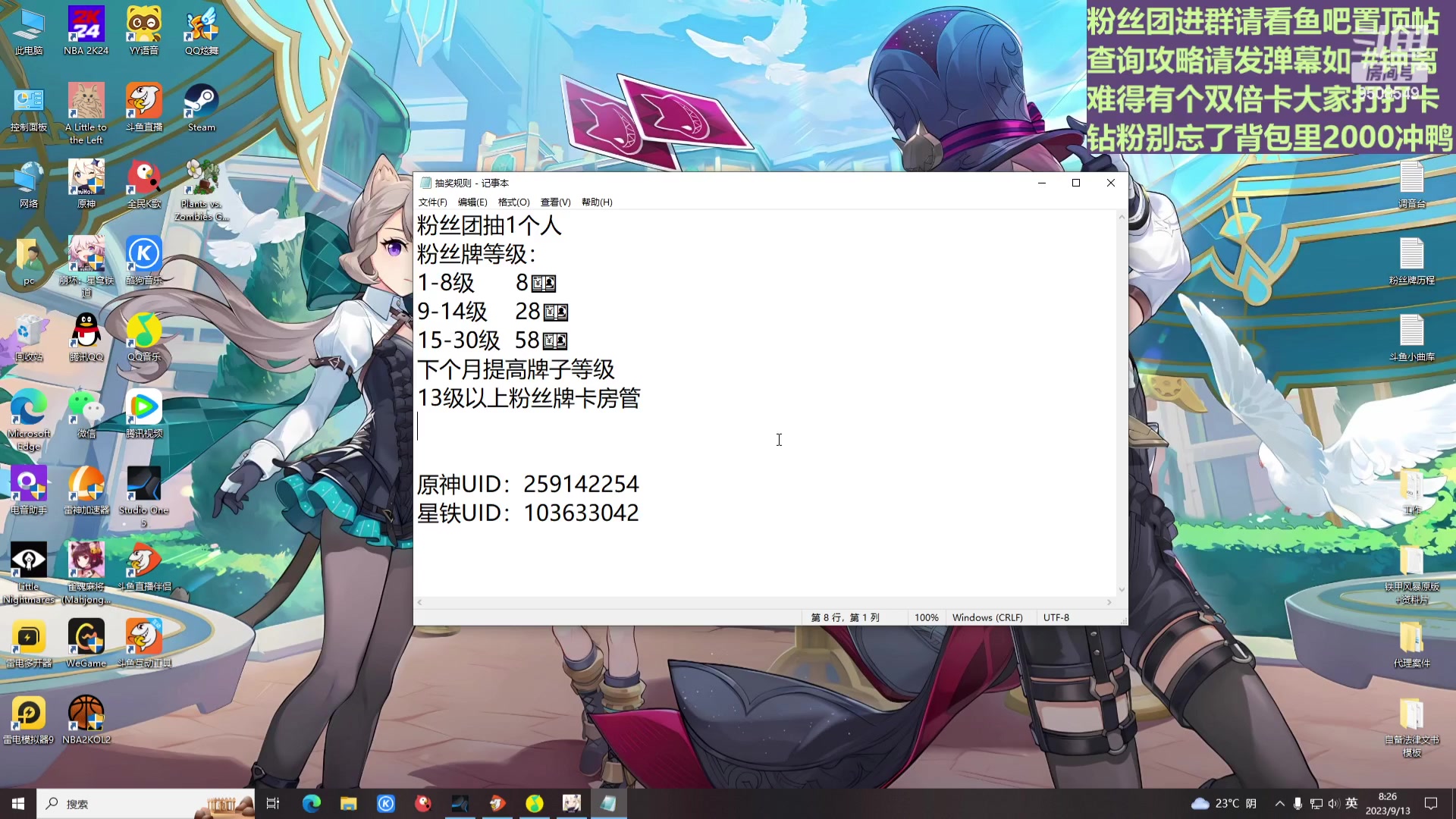Expand hidden system tray icons
Image resolution: width=1456 pixels, height=819 pixels.
[x=1280, y=804]
